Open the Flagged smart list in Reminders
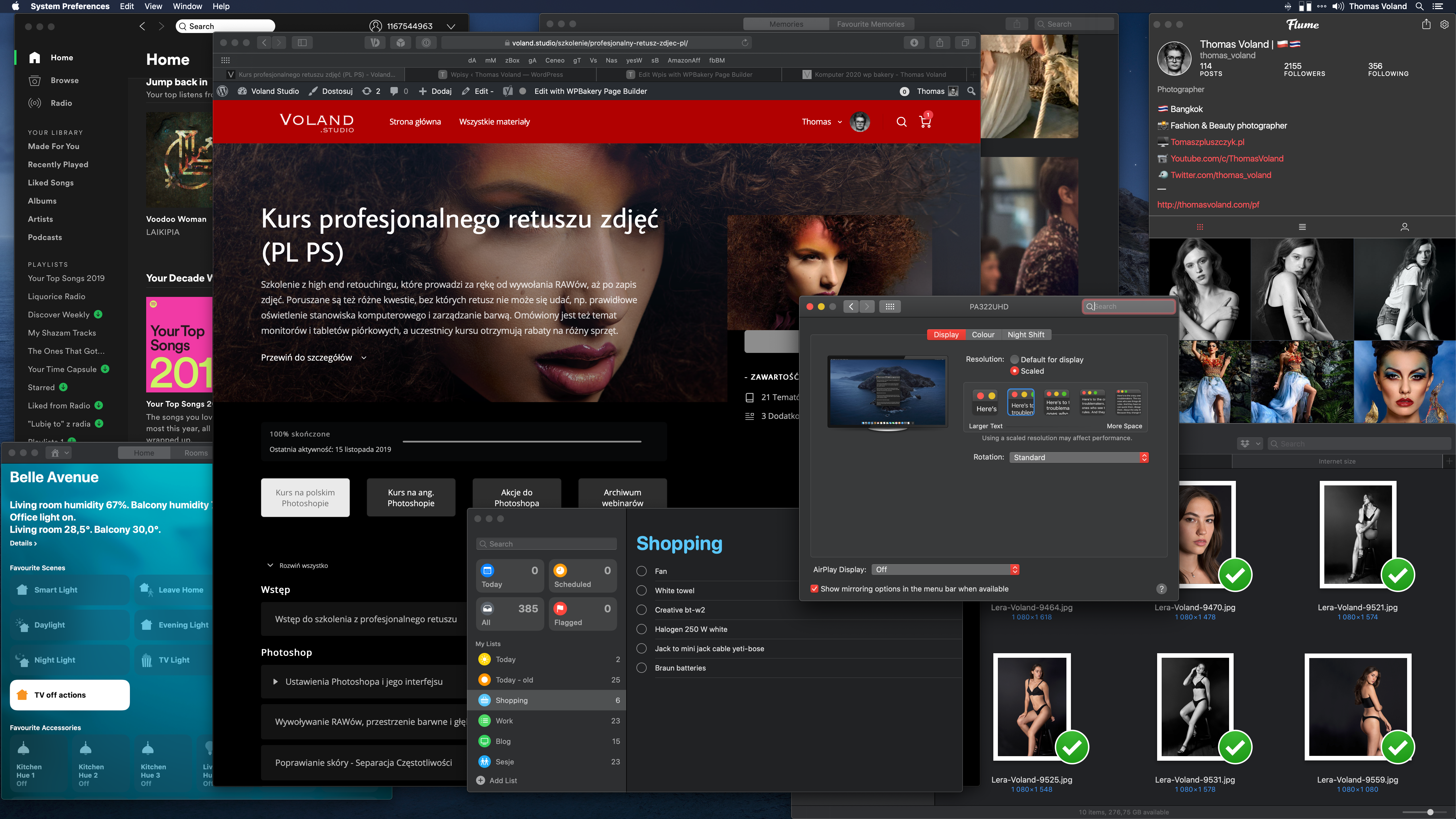Screen dimensions: 1456x819 tap(583, 614)
